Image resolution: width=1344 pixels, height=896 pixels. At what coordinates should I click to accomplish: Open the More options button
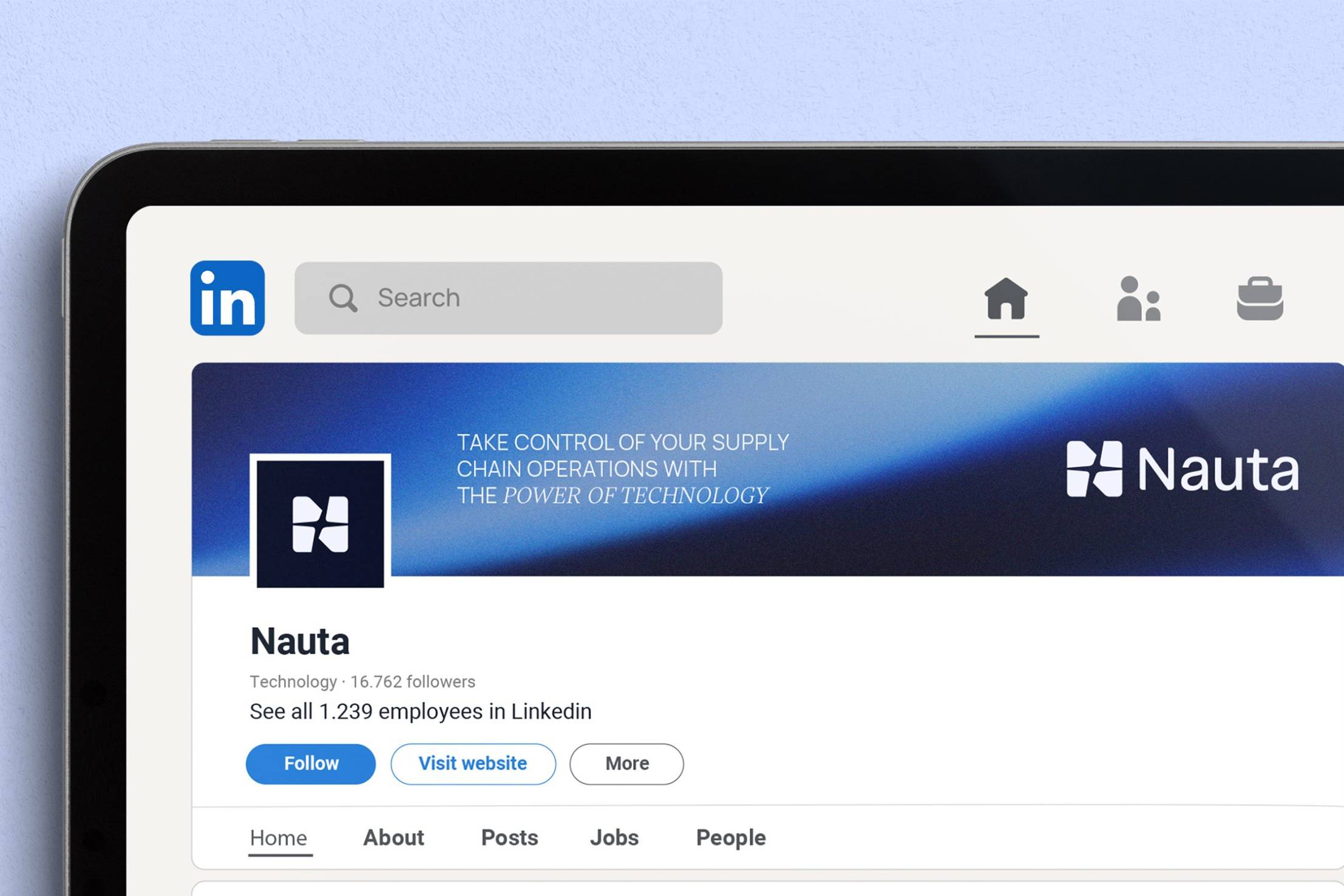point(626,764)
